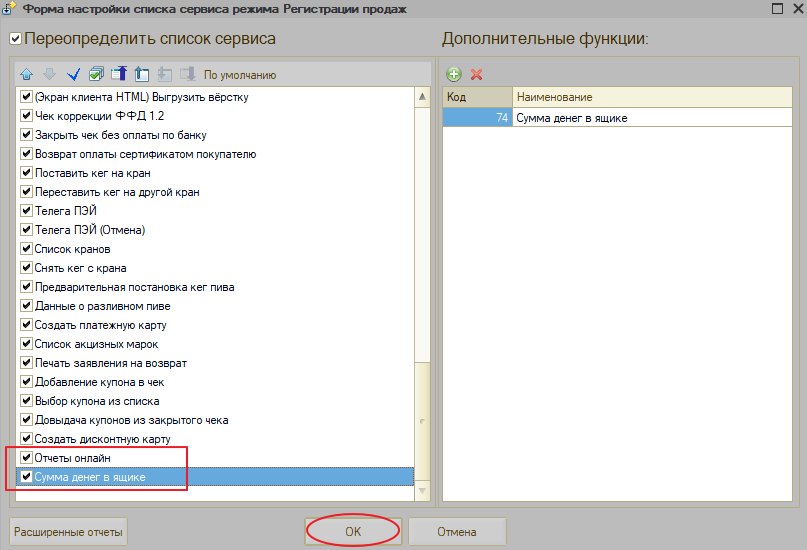Toggle 'Отчеты онлайн' checkbox

tap(26, 457)
